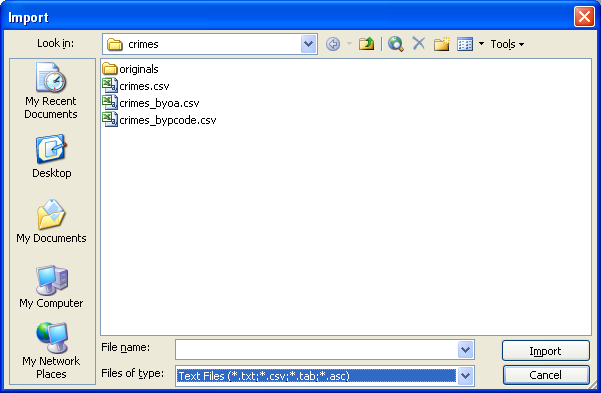The height and width of the screenshot is (393, 601).
Task: Click the Import button
Action: [x=545, y=351]
